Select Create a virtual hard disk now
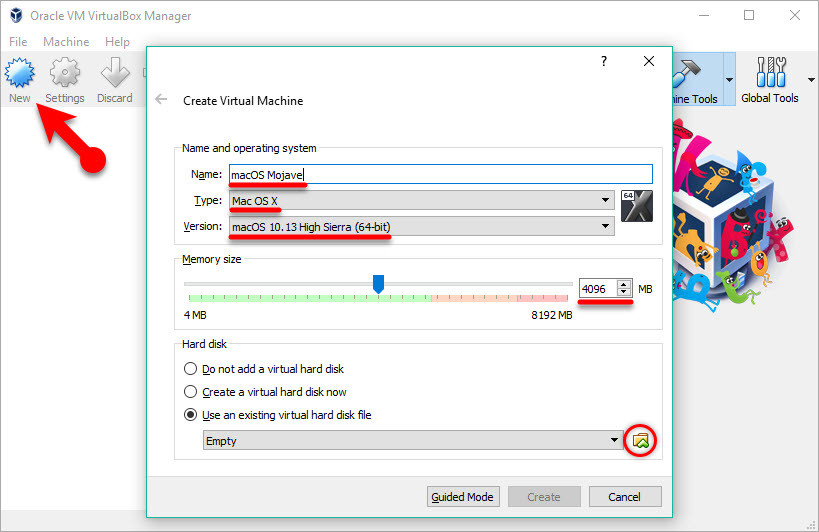Screen dimensions: 819x532 [x=265, y=392]
